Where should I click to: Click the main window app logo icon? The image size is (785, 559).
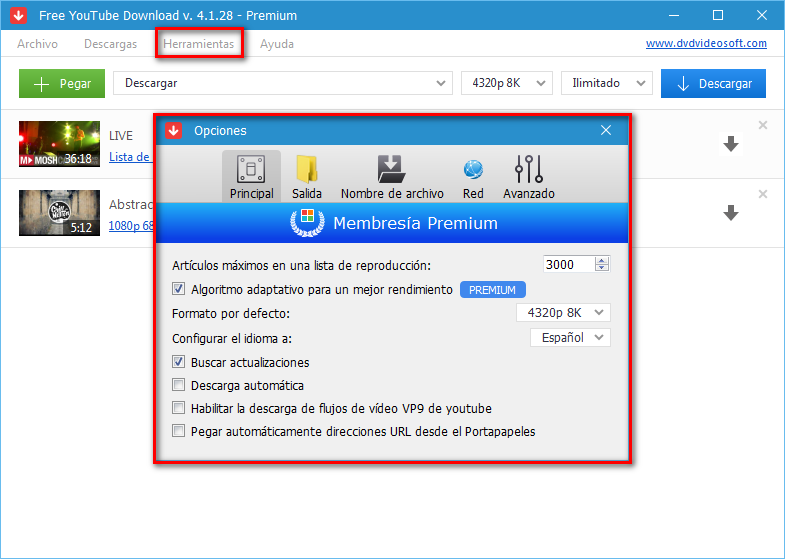click(19, 15)
